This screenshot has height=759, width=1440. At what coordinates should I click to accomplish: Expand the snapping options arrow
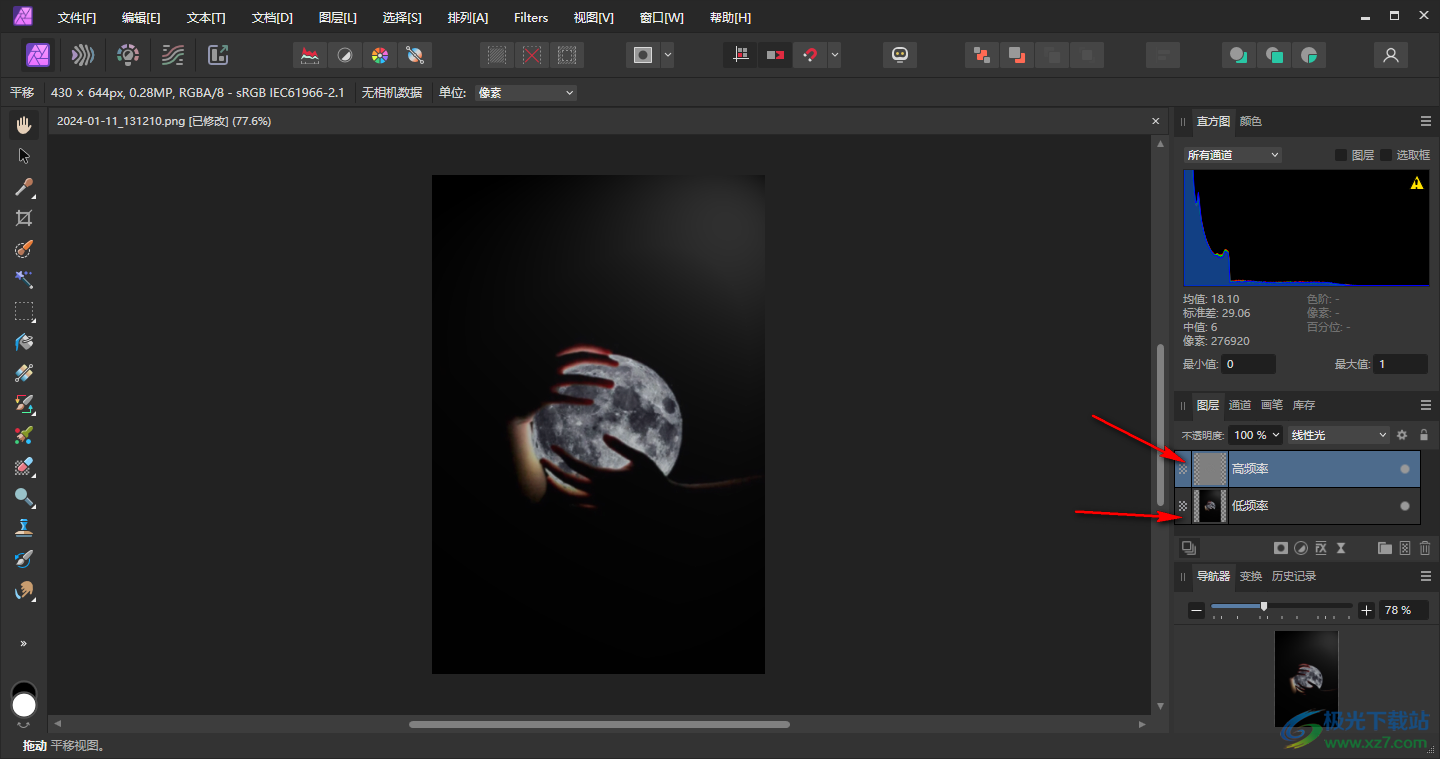point(835,55)
